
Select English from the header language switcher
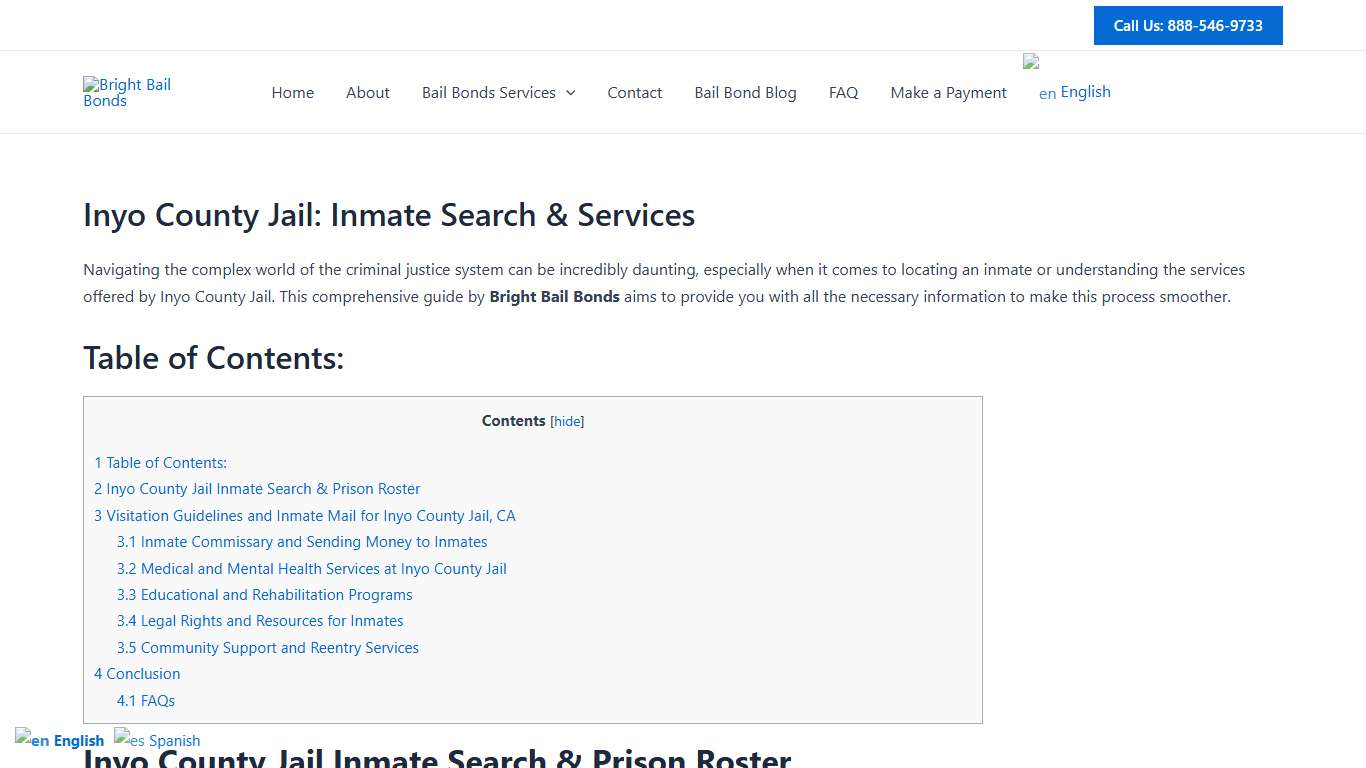click(1084, 91)
